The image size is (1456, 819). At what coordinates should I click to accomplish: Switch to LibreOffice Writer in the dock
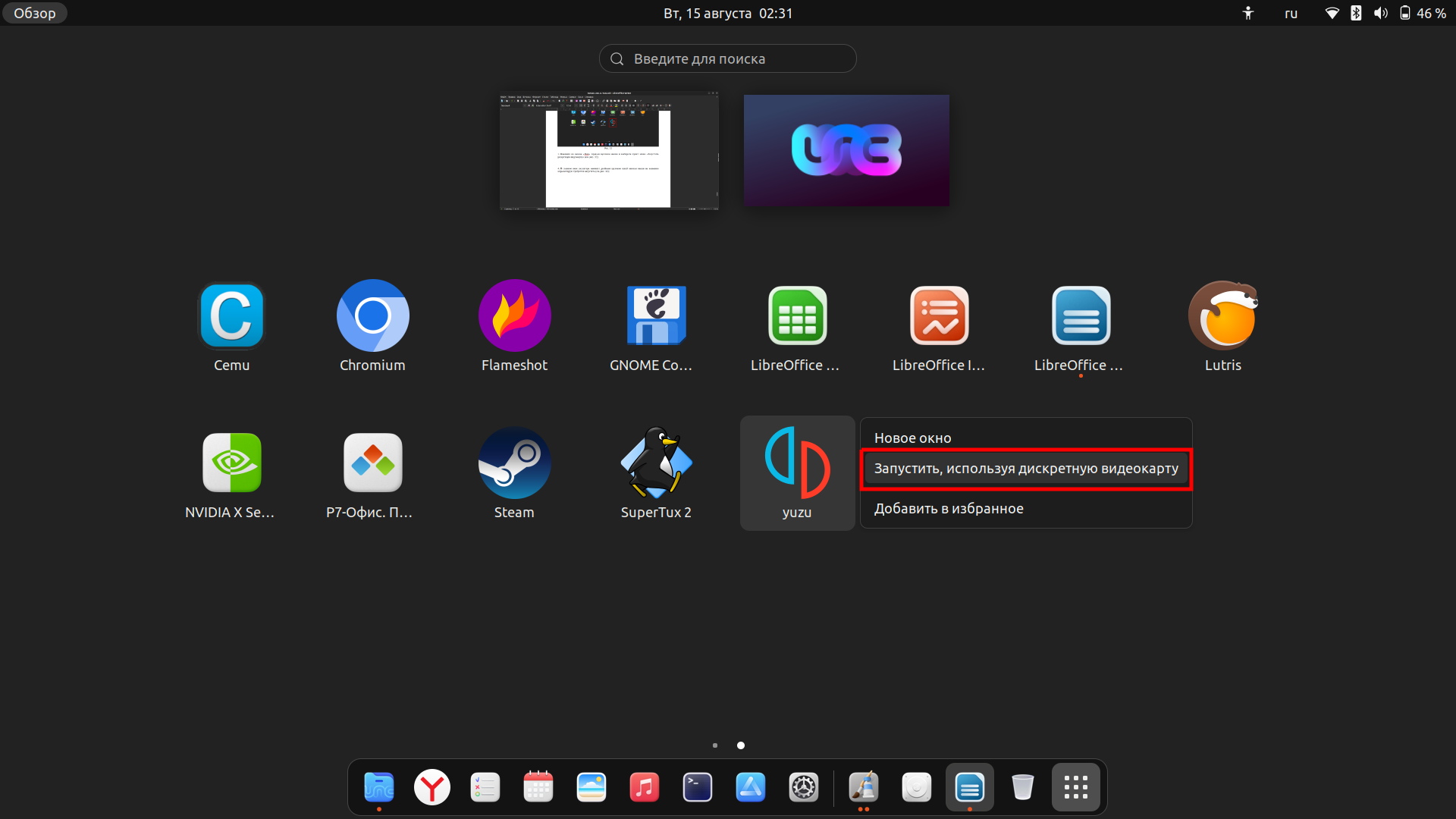(x=970, y=787)
